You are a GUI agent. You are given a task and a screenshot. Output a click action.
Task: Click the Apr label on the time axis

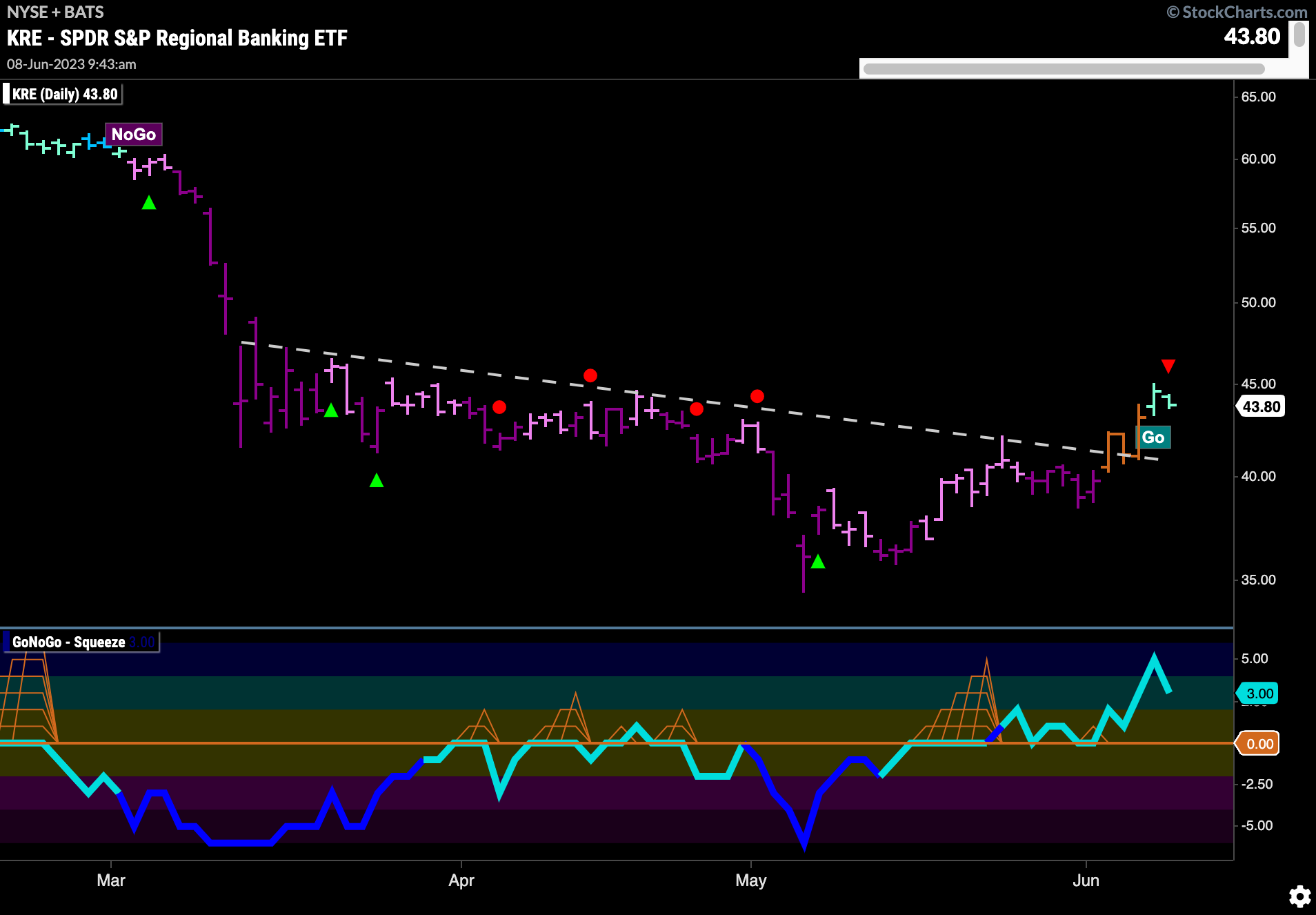click(461, 880)
